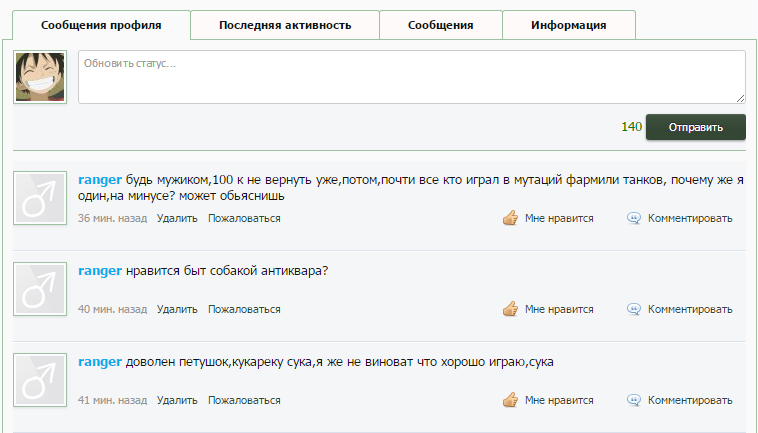Image resolution: width=758 pixels, height=433 pixels.
Task: Click comment bubble icon on the 36 min. post
Action: click(x=633, y=218)
